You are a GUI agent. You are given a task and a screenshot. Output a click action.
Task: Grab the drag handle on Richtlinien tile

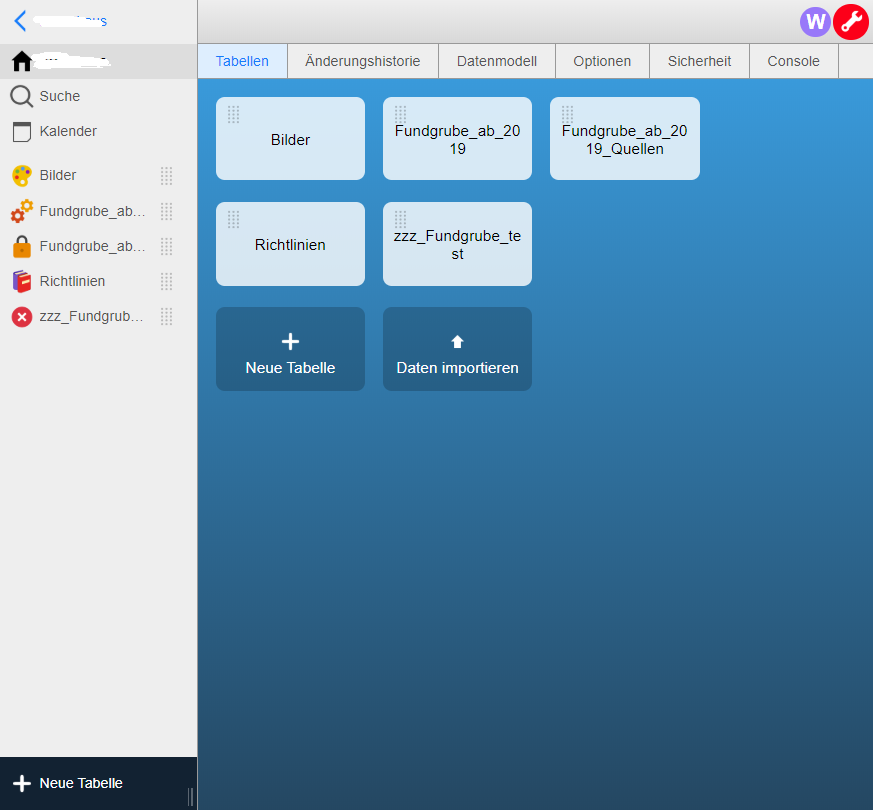coord(233,219)
